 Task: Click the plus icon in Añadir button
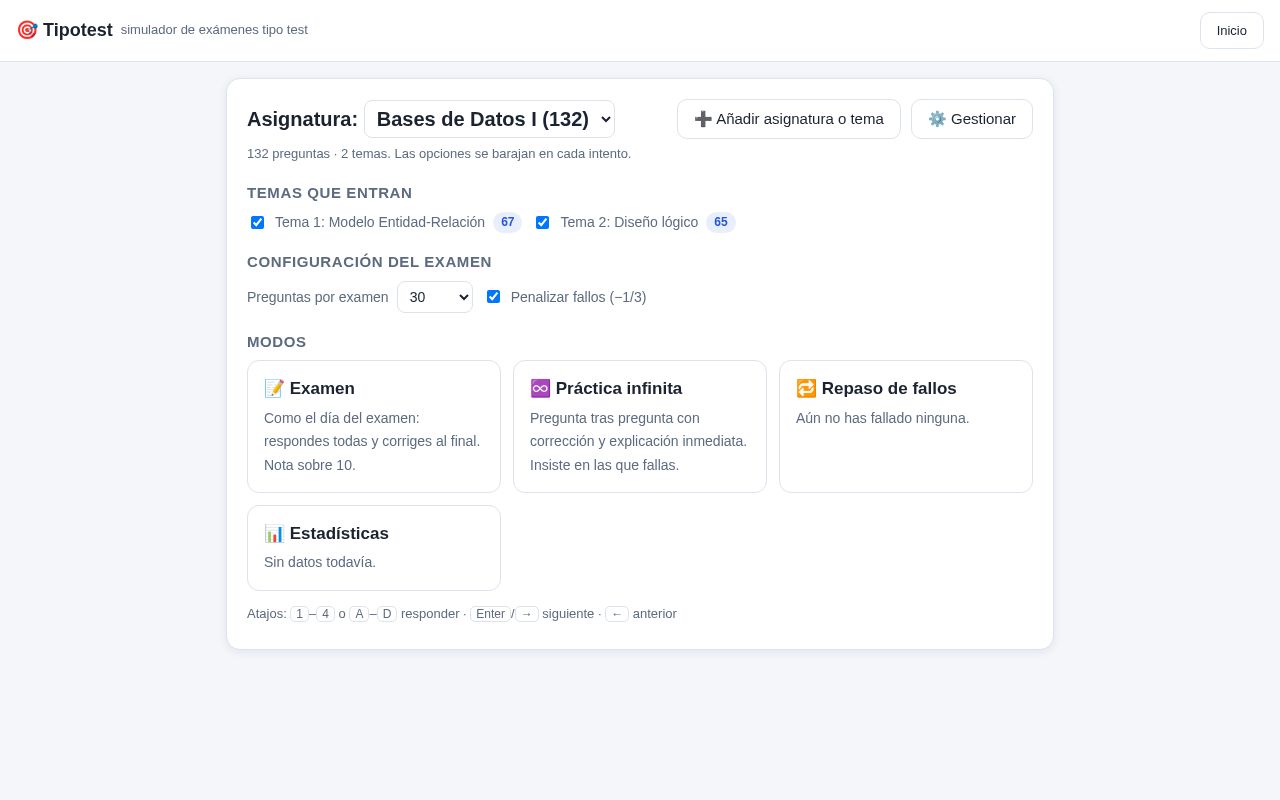[x=703, y=119]
